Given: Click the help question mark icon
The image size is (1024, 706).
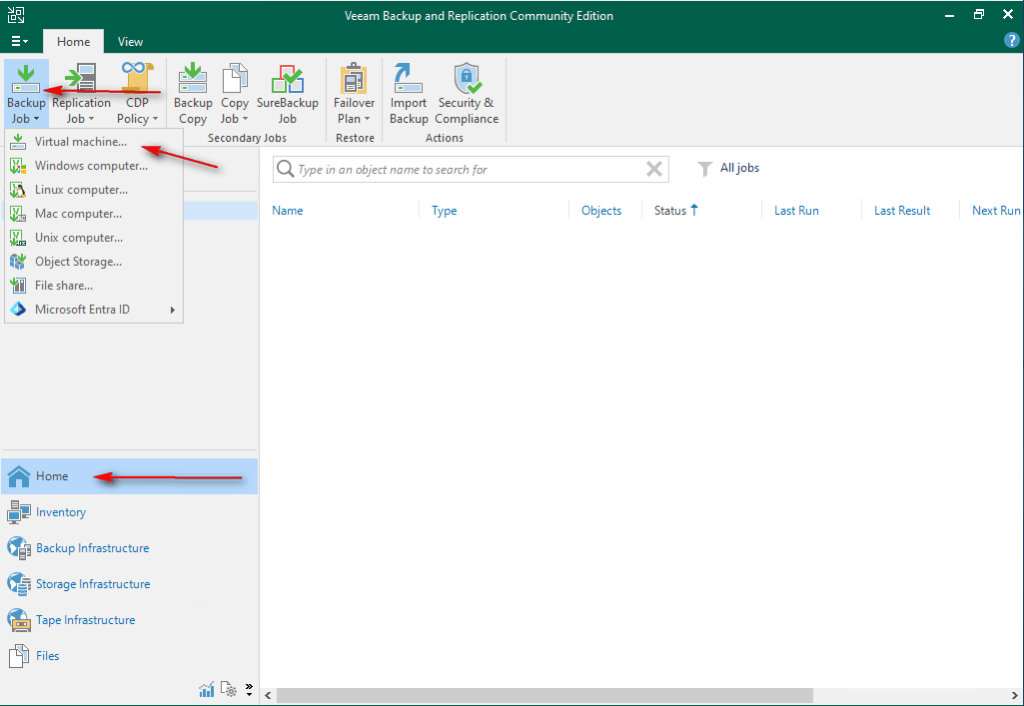Looking at the screenshot, I should tap(1011, 41).
